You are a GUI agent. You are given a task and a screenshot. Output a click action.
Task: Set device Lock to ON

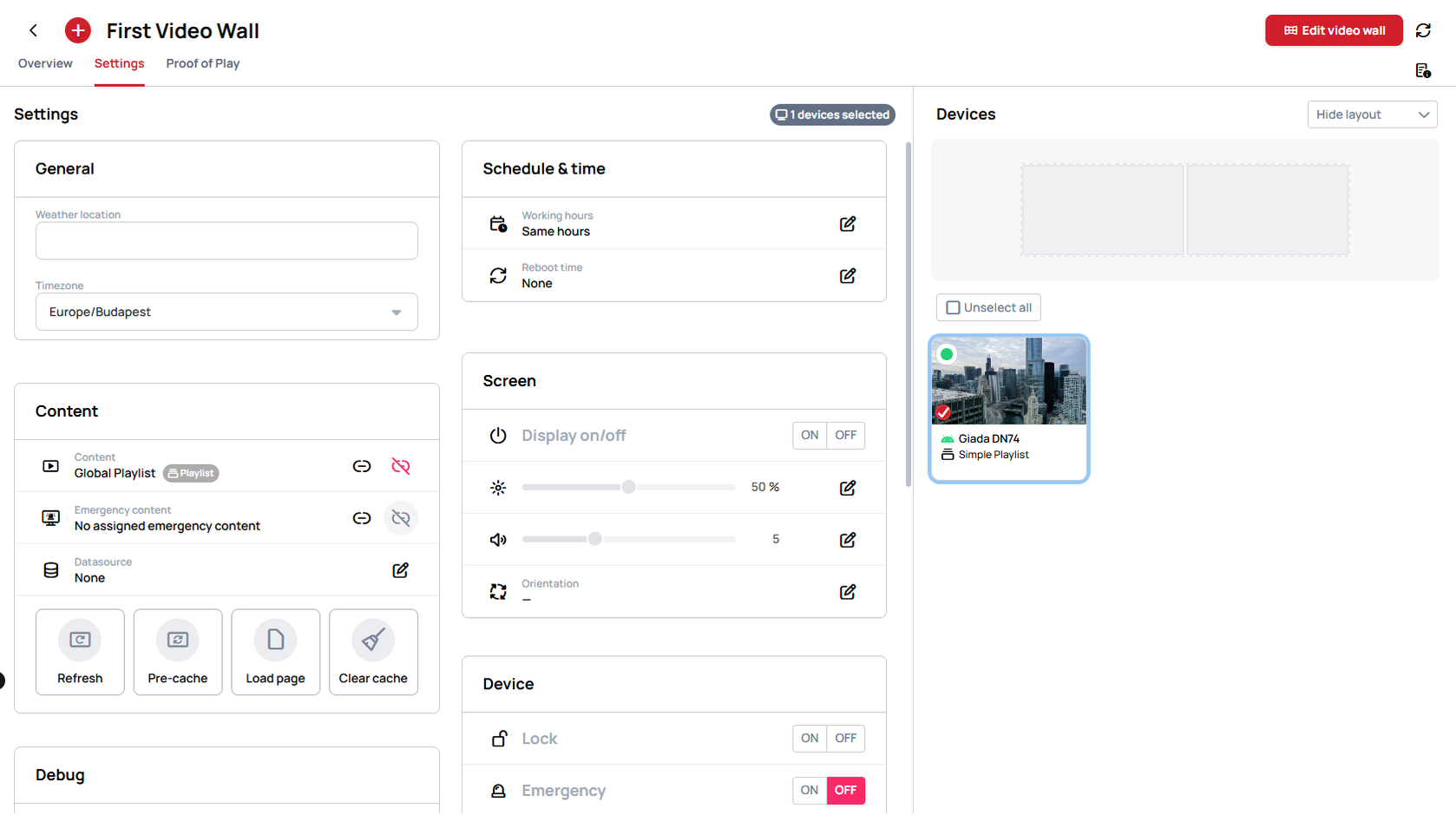(x=810, y=739)
